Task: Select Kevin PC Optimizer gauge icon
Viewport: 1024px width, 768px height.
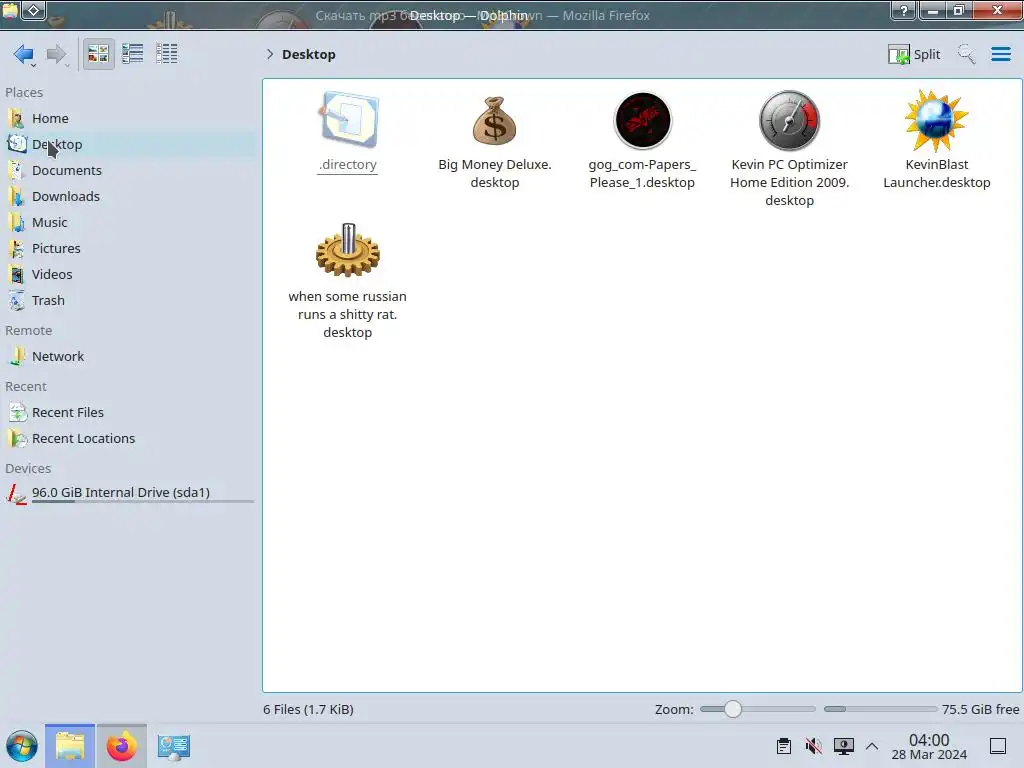Action: (790, 120)
